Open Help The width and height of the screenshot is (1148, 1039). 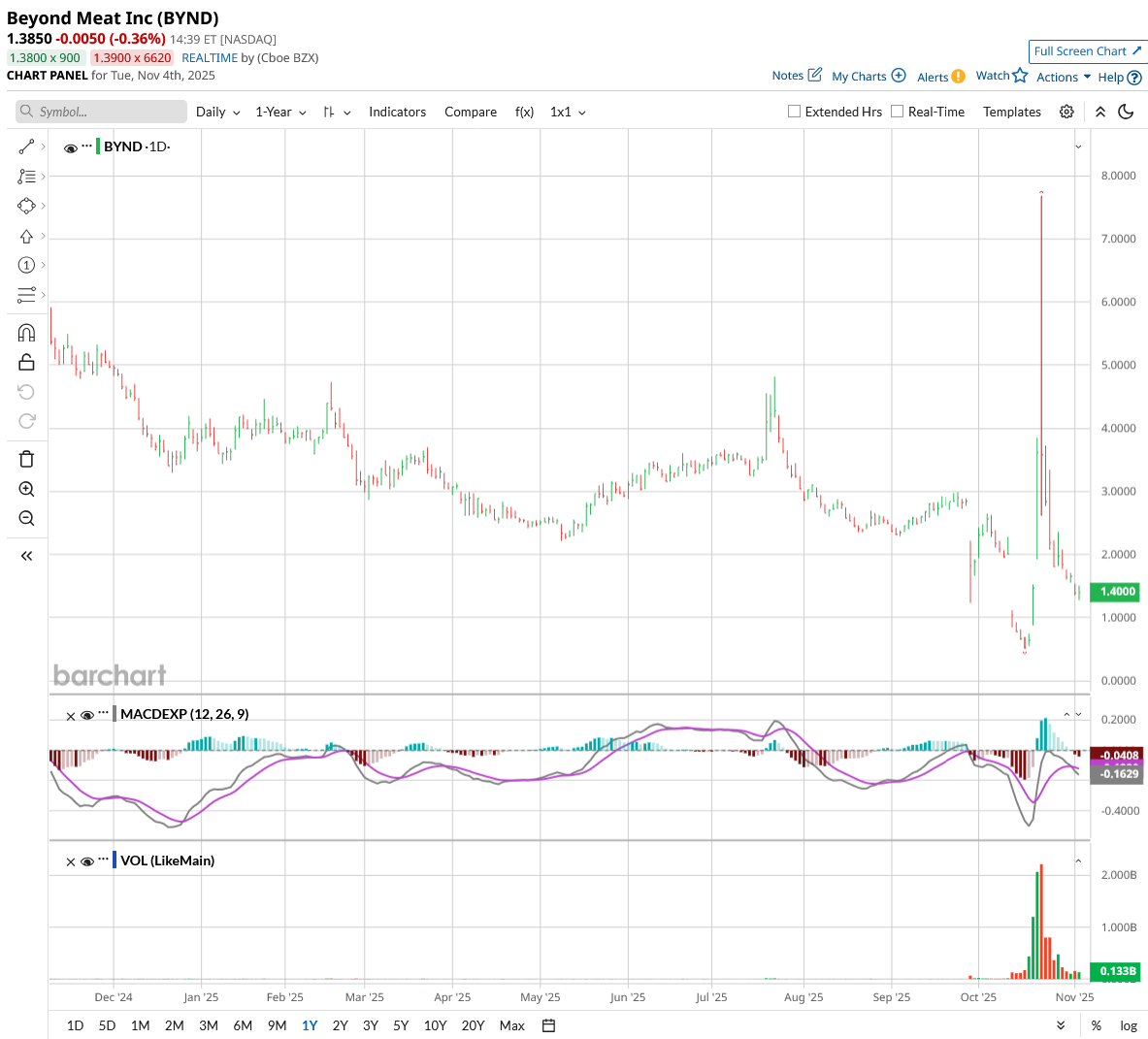(1120, 77)
